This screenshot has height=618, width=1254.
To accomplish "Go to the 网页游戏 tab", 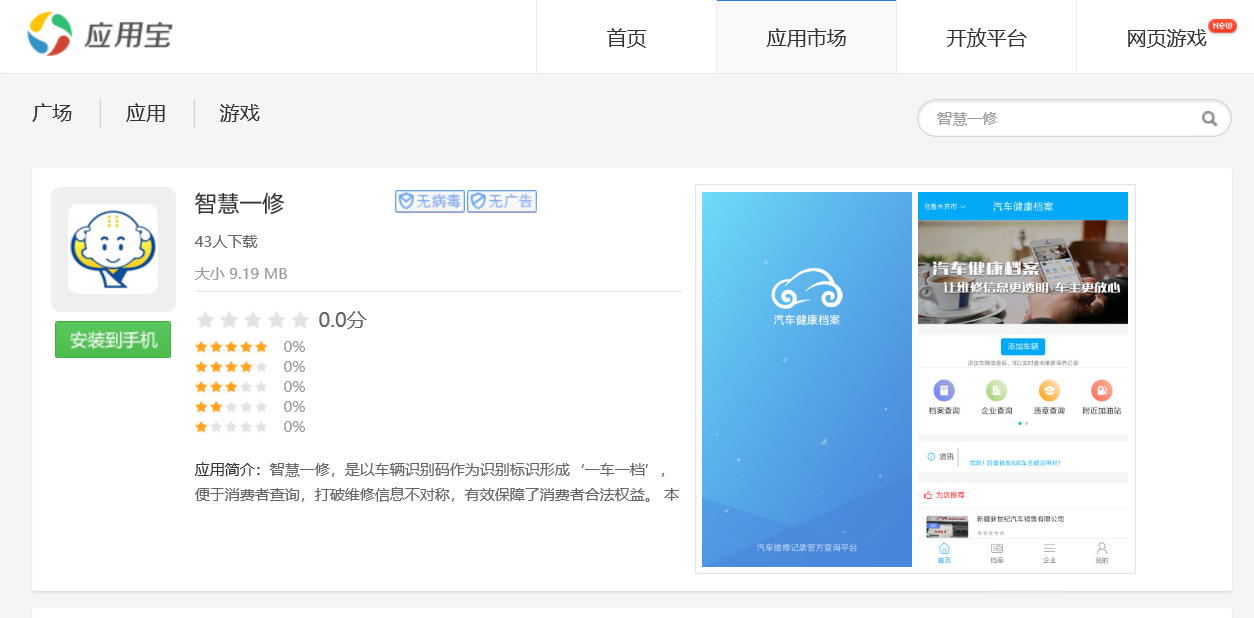I will pos(1166,37).
